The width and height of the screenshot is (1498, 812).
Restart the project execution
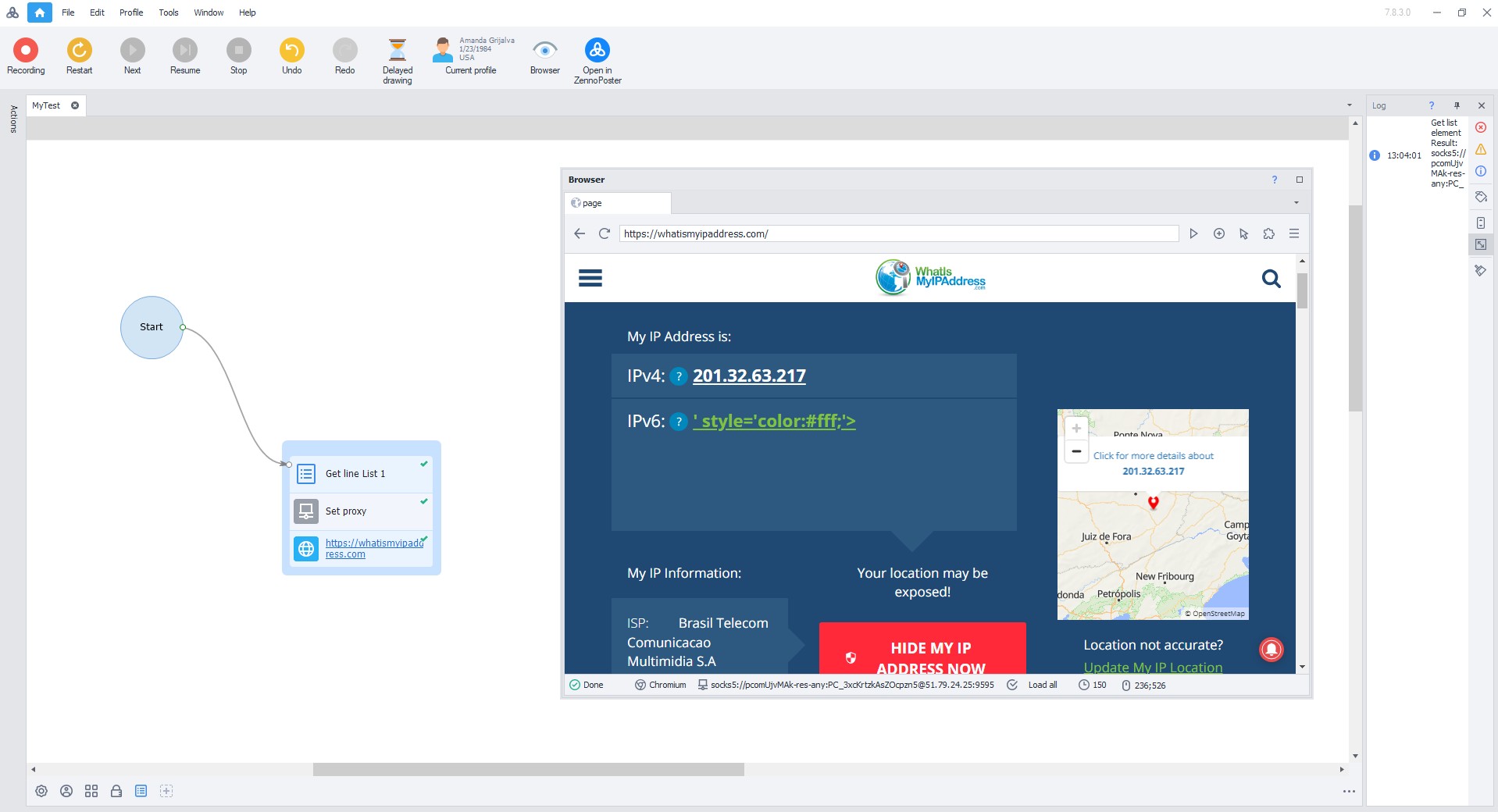79,51
